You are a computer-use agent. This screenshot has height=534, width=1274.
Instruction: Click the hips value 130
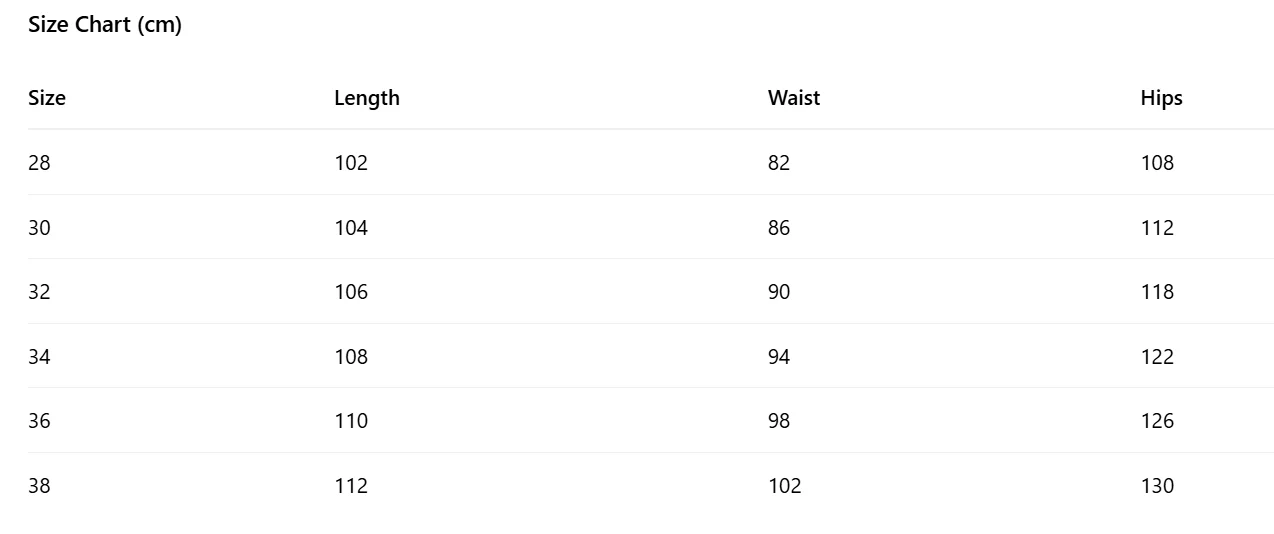tap(1157, 486)
